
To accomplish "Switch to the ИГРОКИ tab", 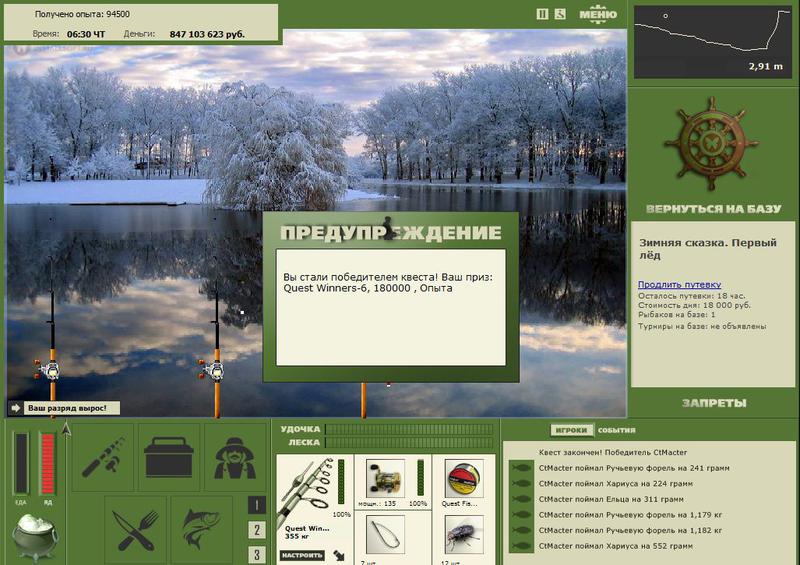I will click(x=571, y=430).
